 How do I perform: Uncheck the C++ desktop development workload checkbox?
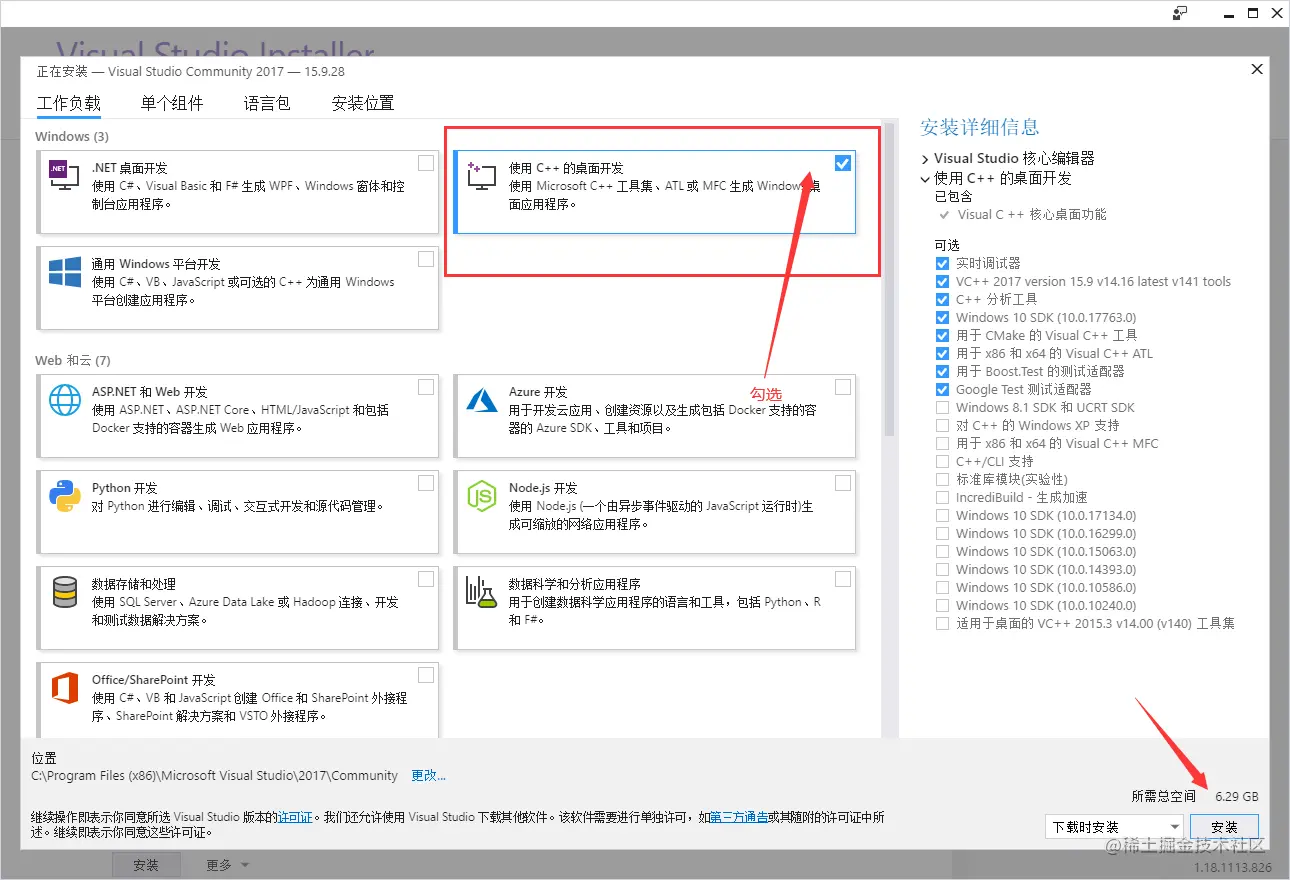point(843,163)
